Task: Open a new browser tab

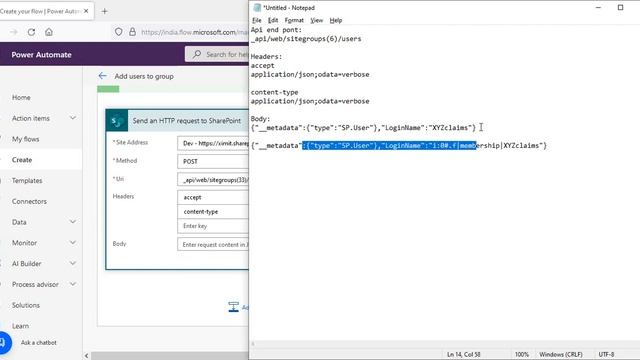Action: pyautogui.click(x=104, y=11)
